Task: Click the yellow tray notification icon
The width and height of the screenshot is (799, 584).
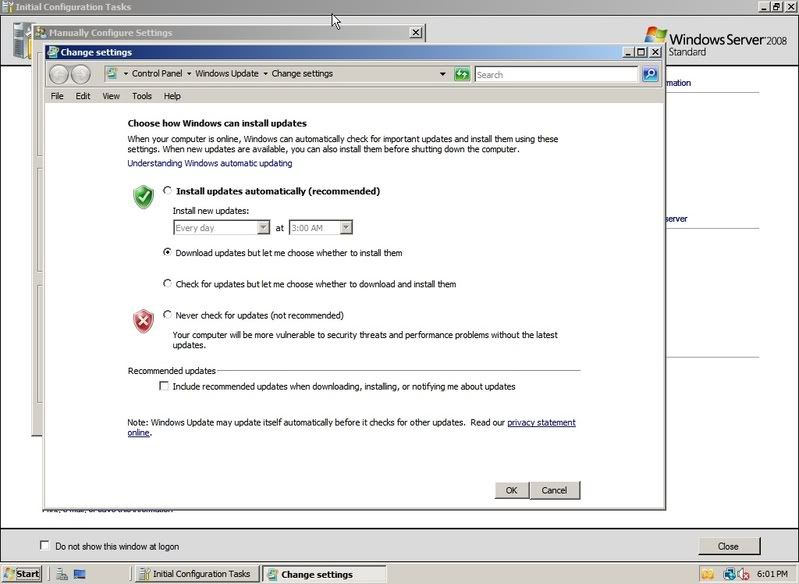Action: 707,574
